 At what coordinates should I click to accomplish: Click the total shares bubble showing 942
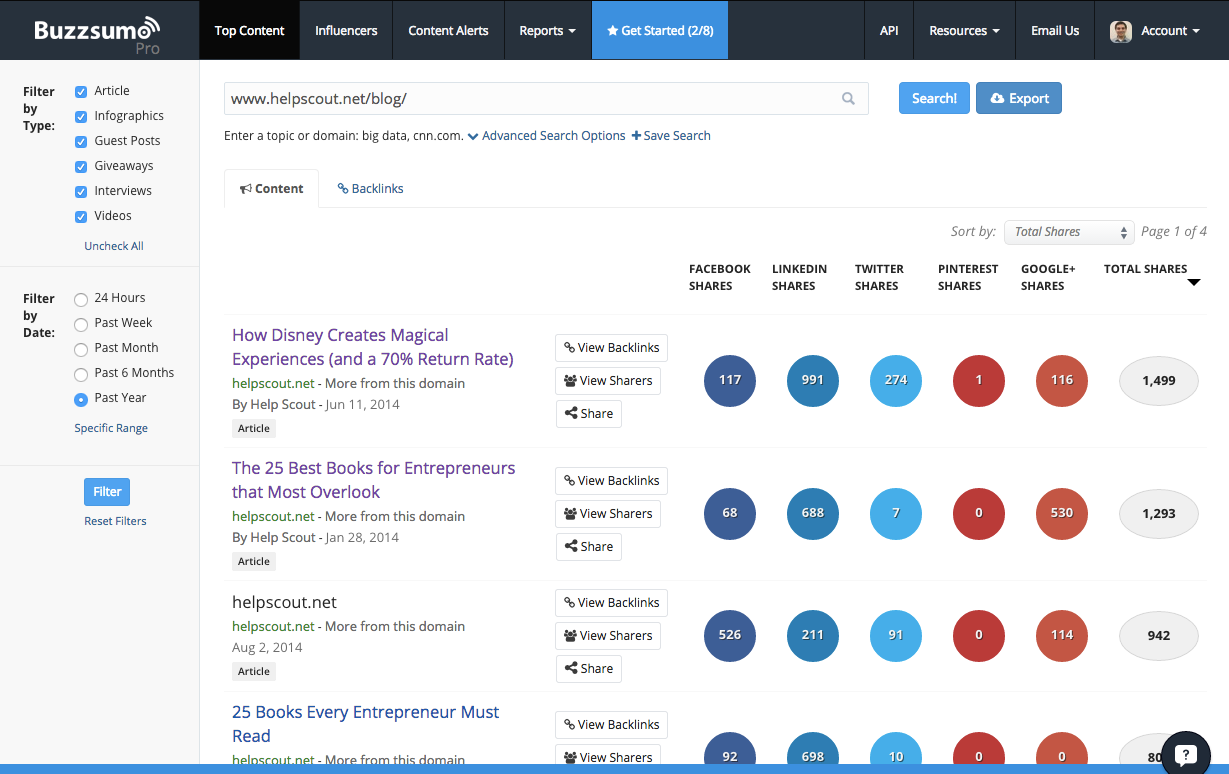1158,635
